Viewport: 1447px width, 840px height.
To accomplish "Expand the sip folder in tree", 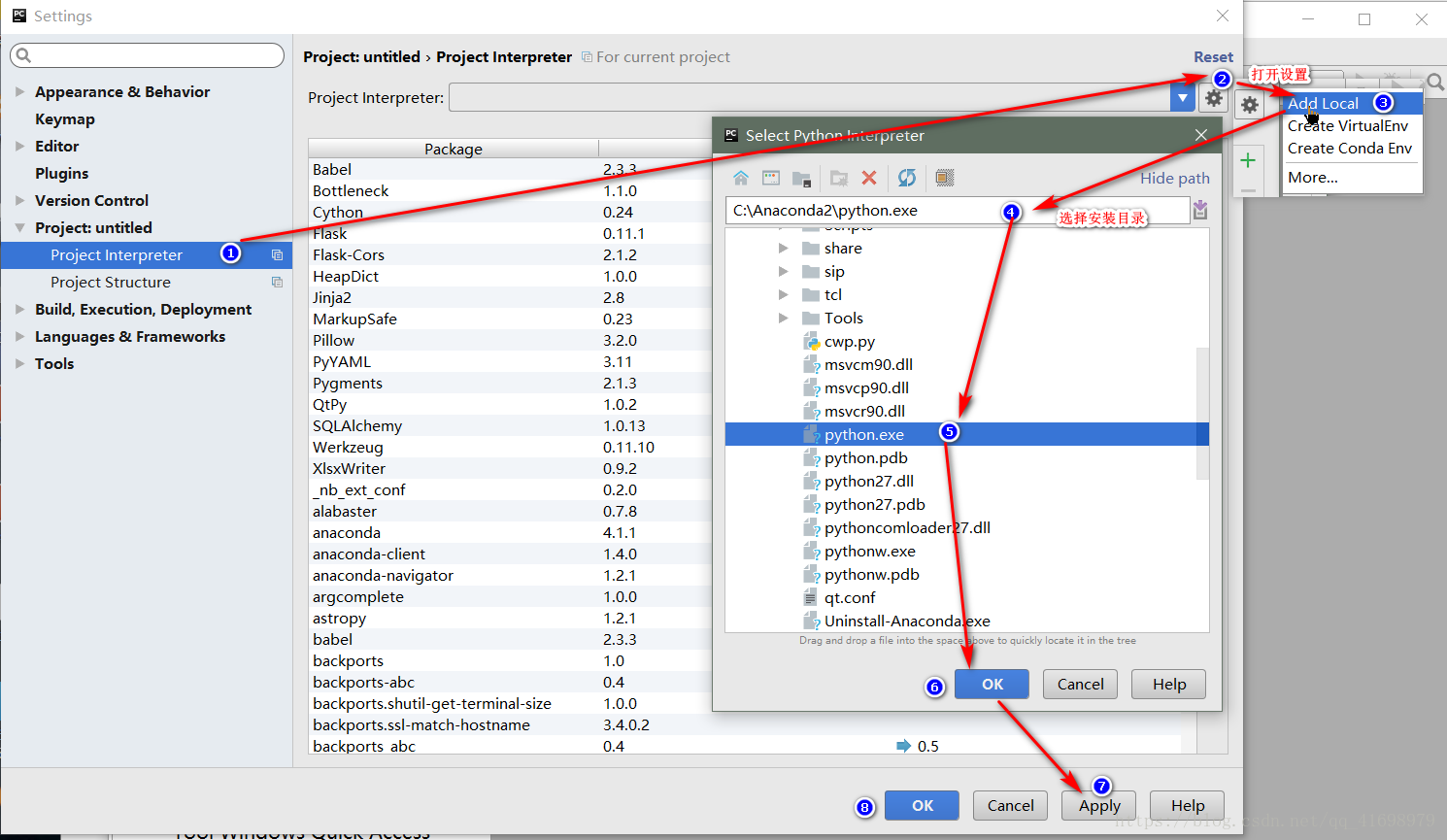I will coord(783,272).
